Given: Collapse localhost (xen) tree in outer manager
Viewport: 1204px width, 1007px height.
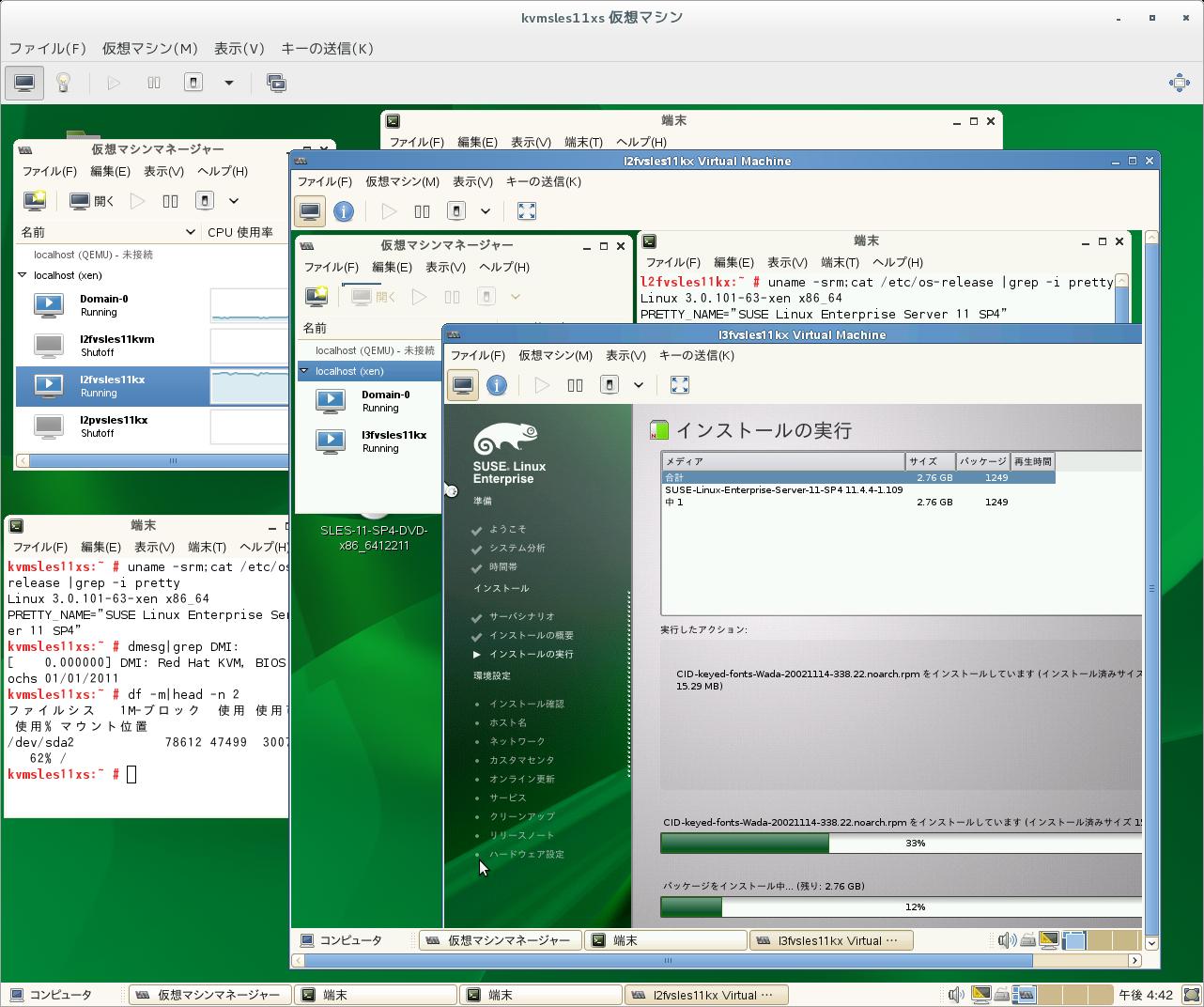Looking at the screenshot, I should (x=23, y=275).
